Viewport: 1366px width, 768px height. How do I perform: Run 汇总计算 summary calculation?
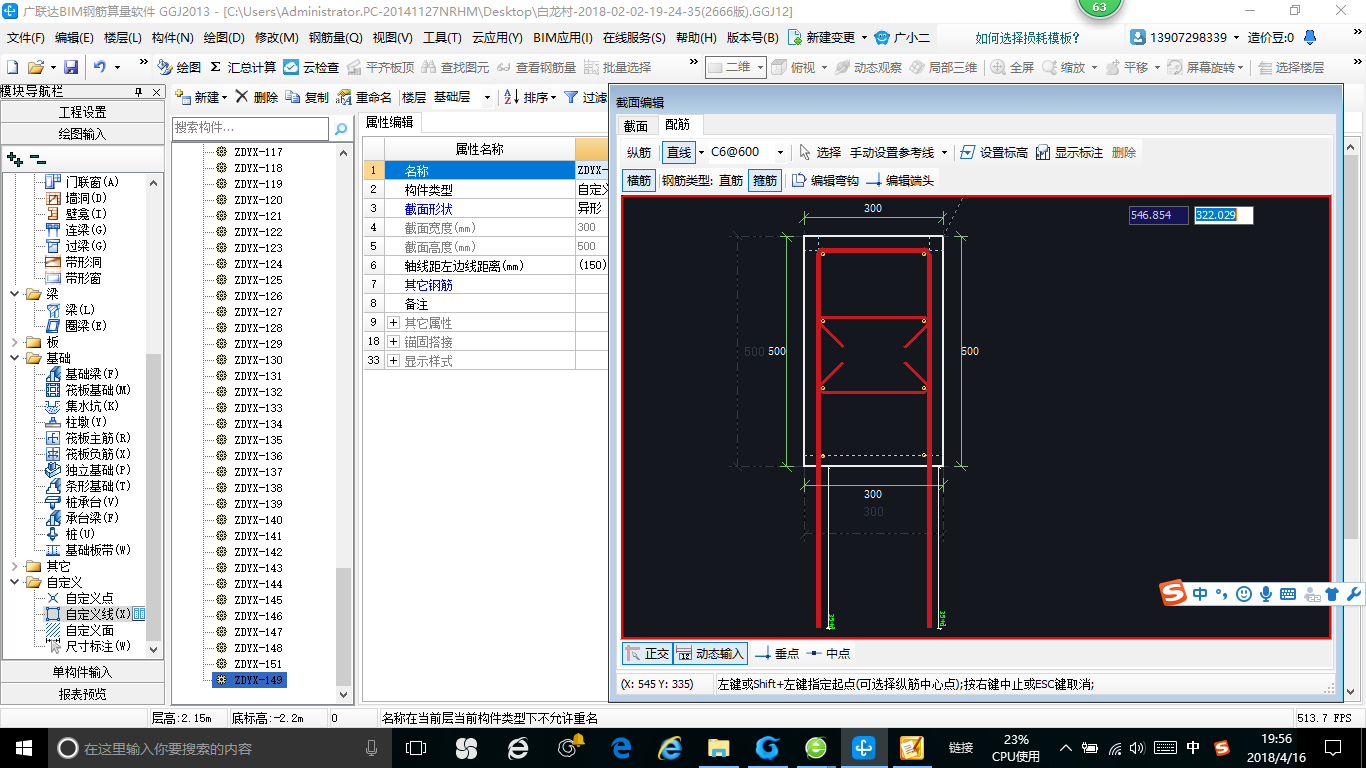pyautogui.click(x=243, y=67)
